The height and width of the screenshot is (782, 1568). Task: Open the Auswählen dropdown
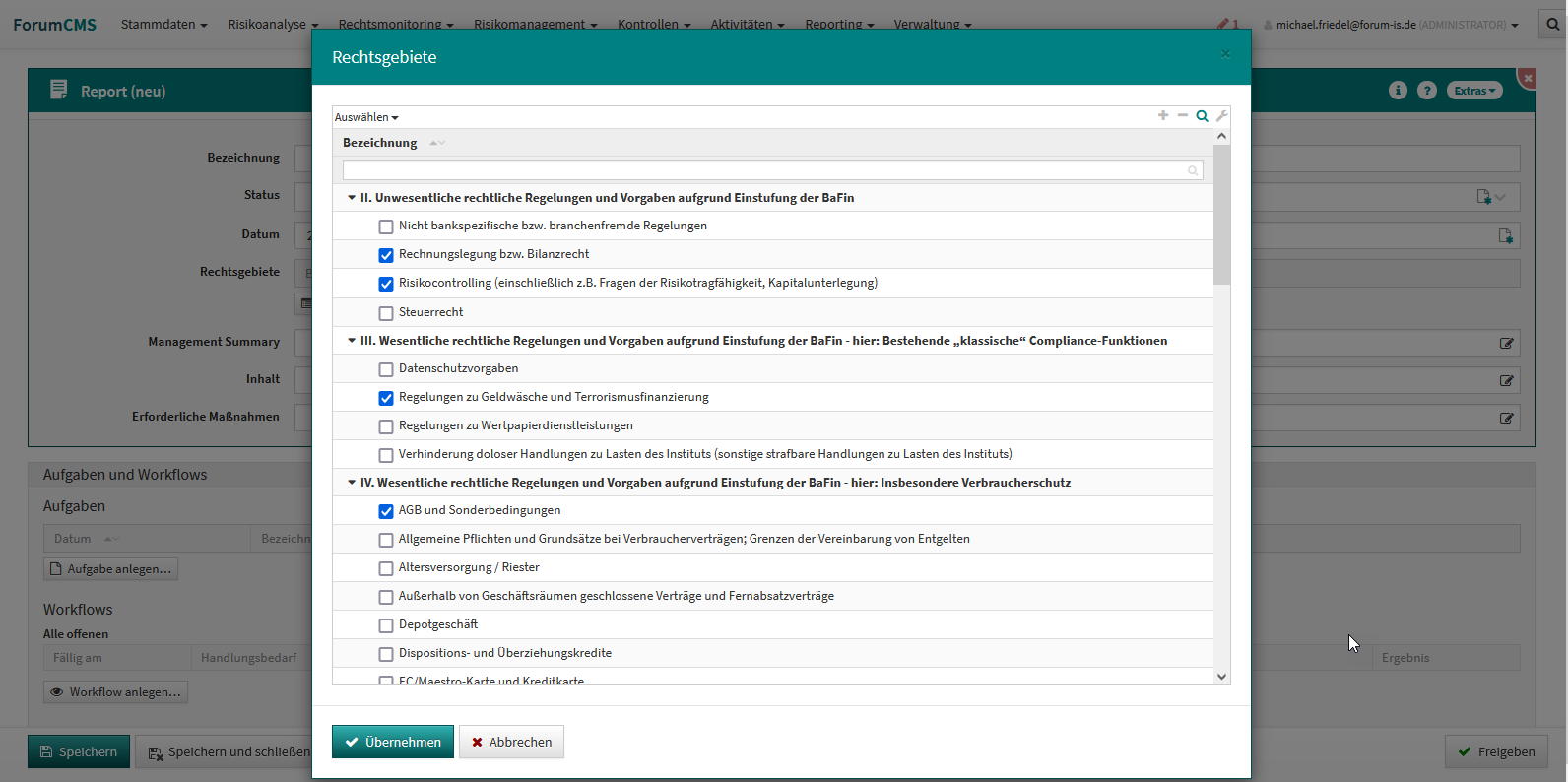pos(366,117)
